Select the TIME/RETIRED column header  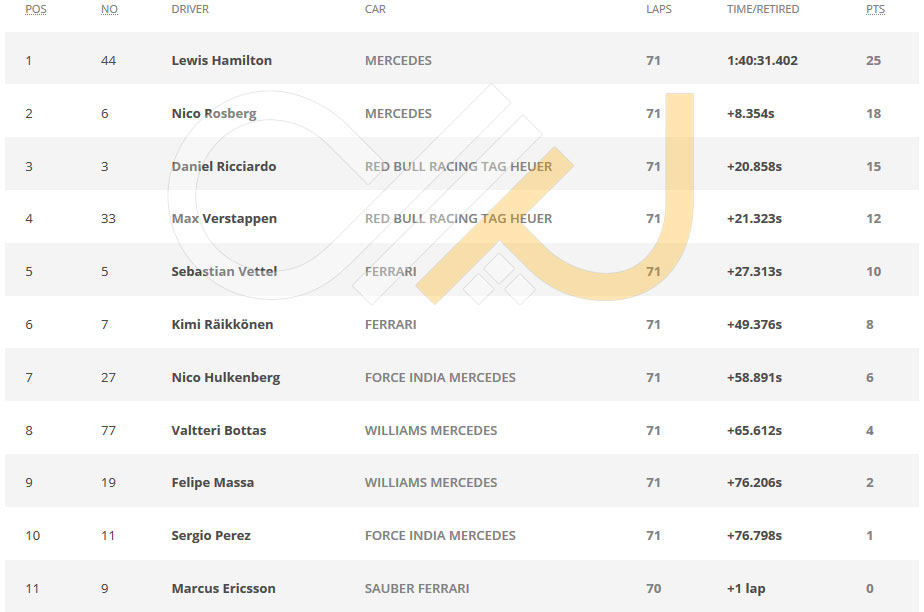click(x=763, y=9)
